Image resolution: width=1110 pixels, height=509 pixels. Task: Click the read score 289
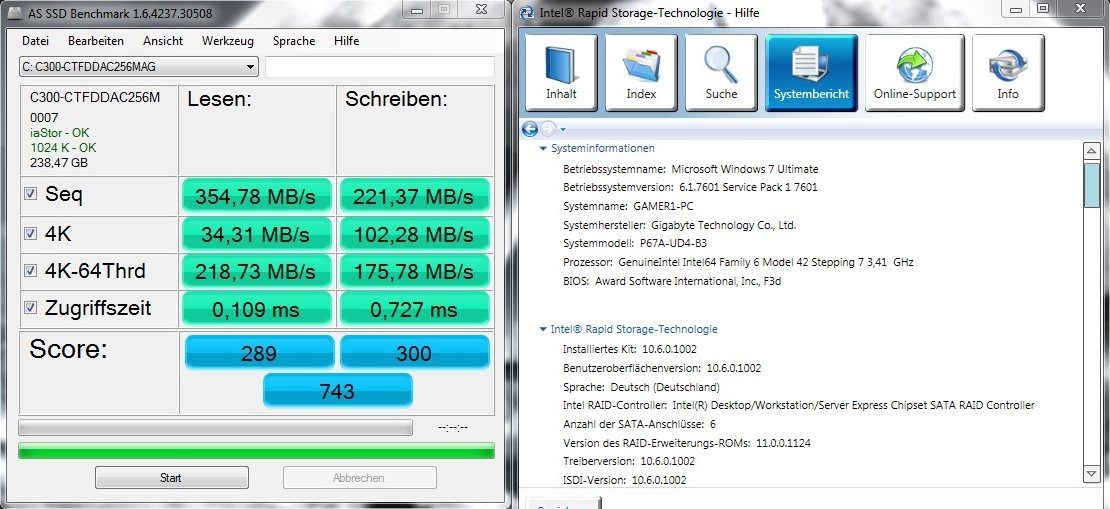(x=259, y=353)
